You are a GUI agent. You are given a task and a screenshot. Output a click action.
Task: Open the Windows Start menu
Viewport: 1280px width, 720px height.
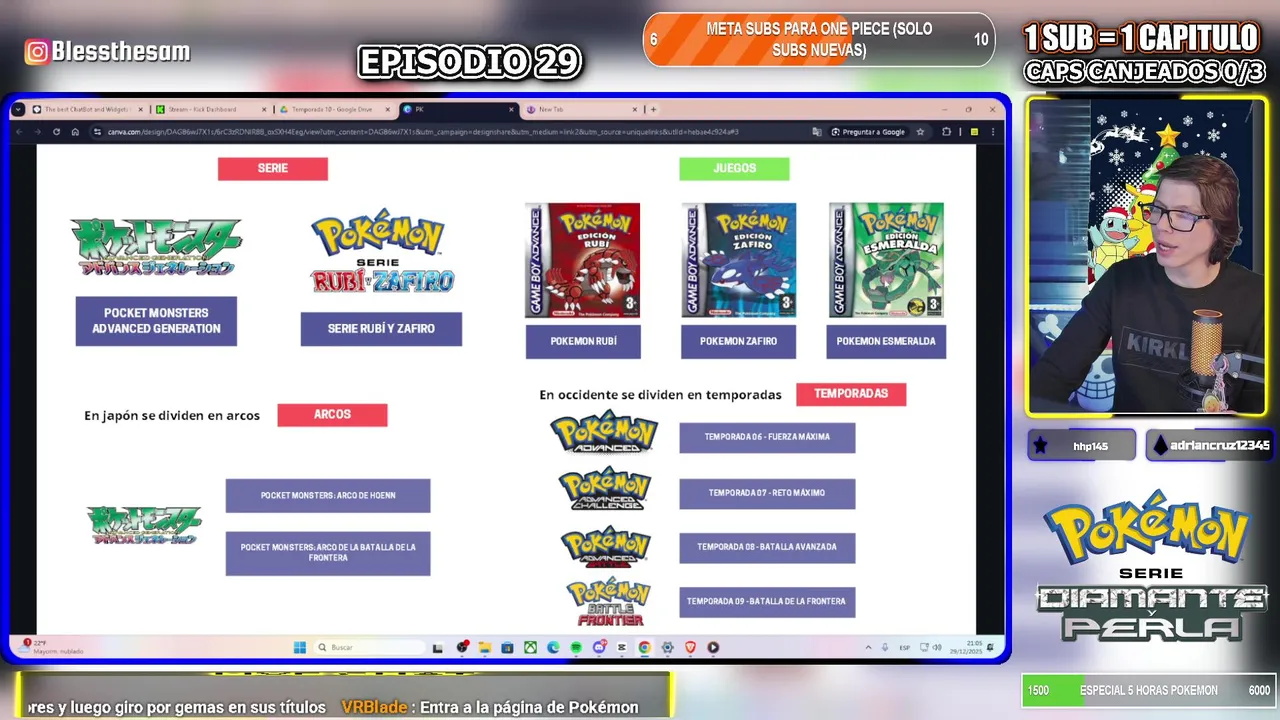coord(299,647)
